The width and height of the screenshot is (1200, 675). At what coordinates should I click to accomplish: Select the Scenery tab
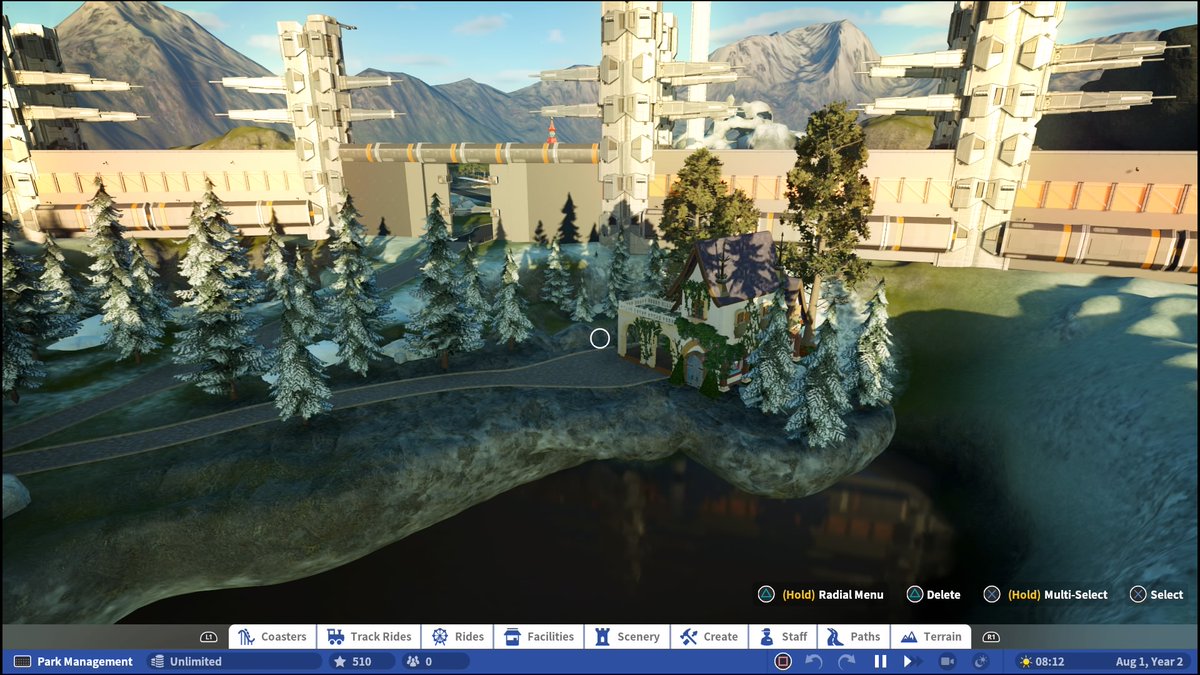click(626, 636)
